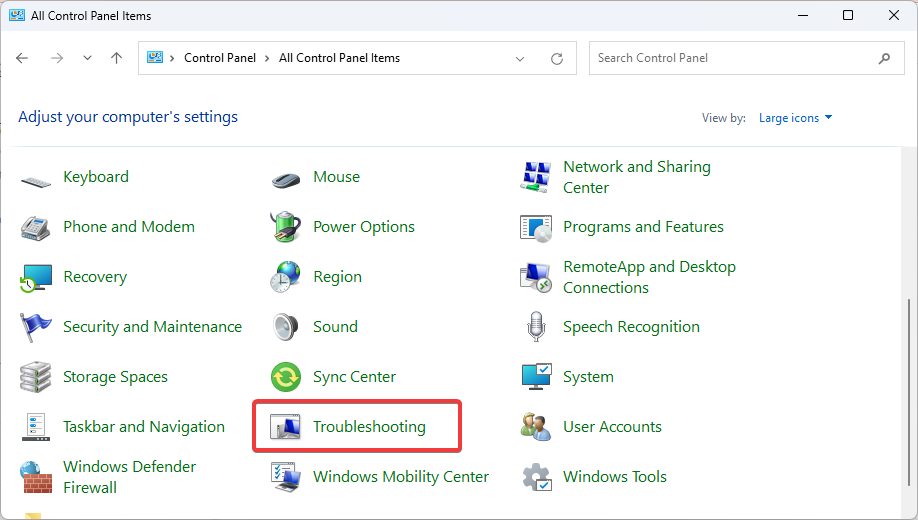918x520 pixels.
Task: Select All Control Panel Items breadcrumb
Action: click(x=339, y=58)
